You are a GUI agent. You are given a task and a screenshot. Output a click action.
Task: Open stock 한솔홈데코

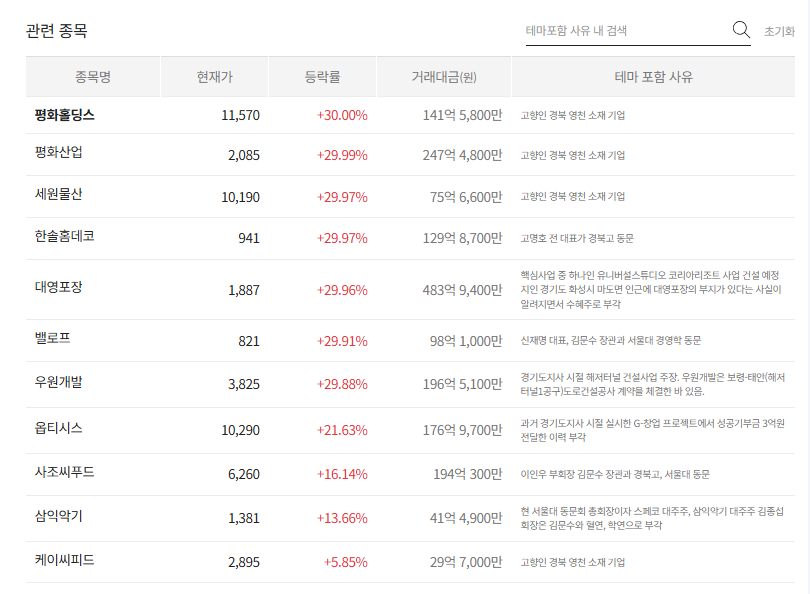click(x=65, y=236)
